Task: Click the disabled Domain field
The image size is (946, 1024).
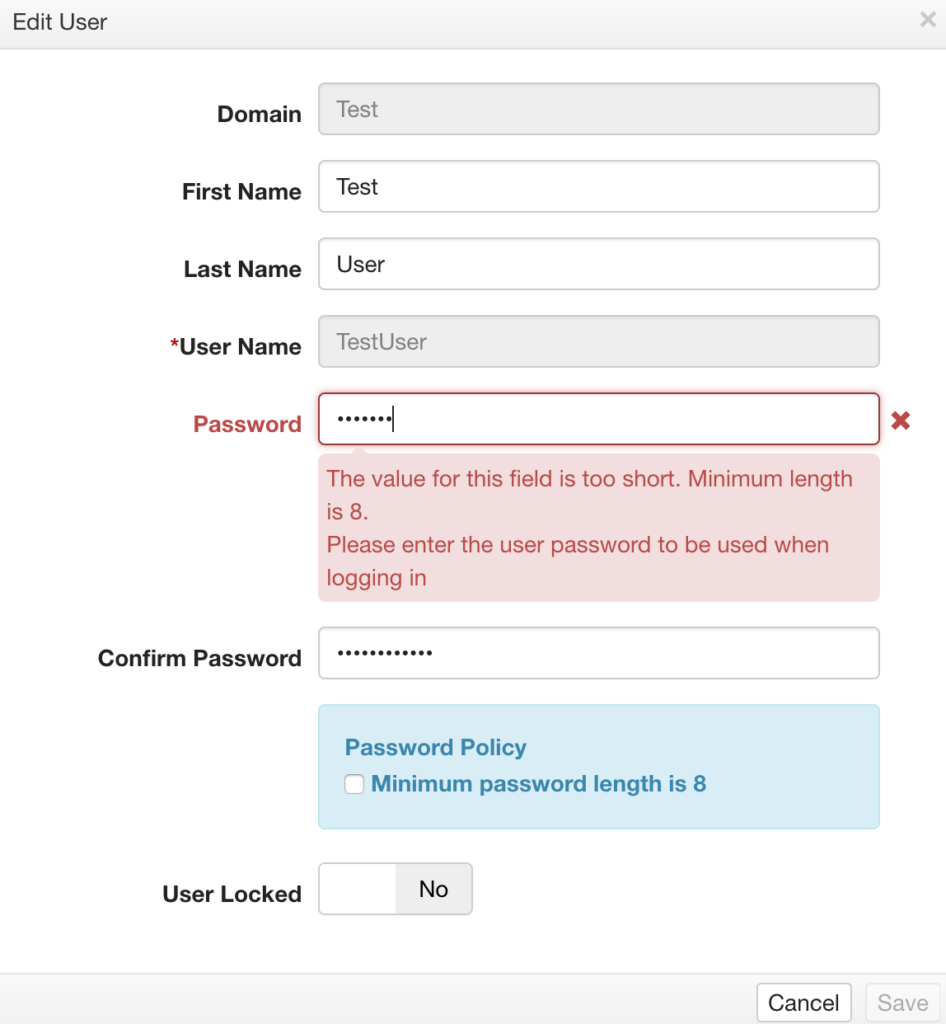Action: click(599, 109)
